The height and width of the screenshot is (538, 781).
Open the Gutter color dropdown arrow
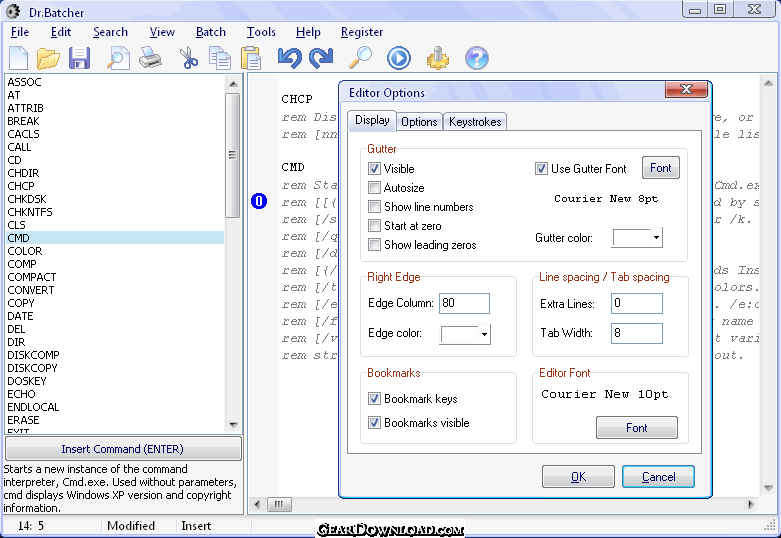pyautogui.click(x=656, y=238)
